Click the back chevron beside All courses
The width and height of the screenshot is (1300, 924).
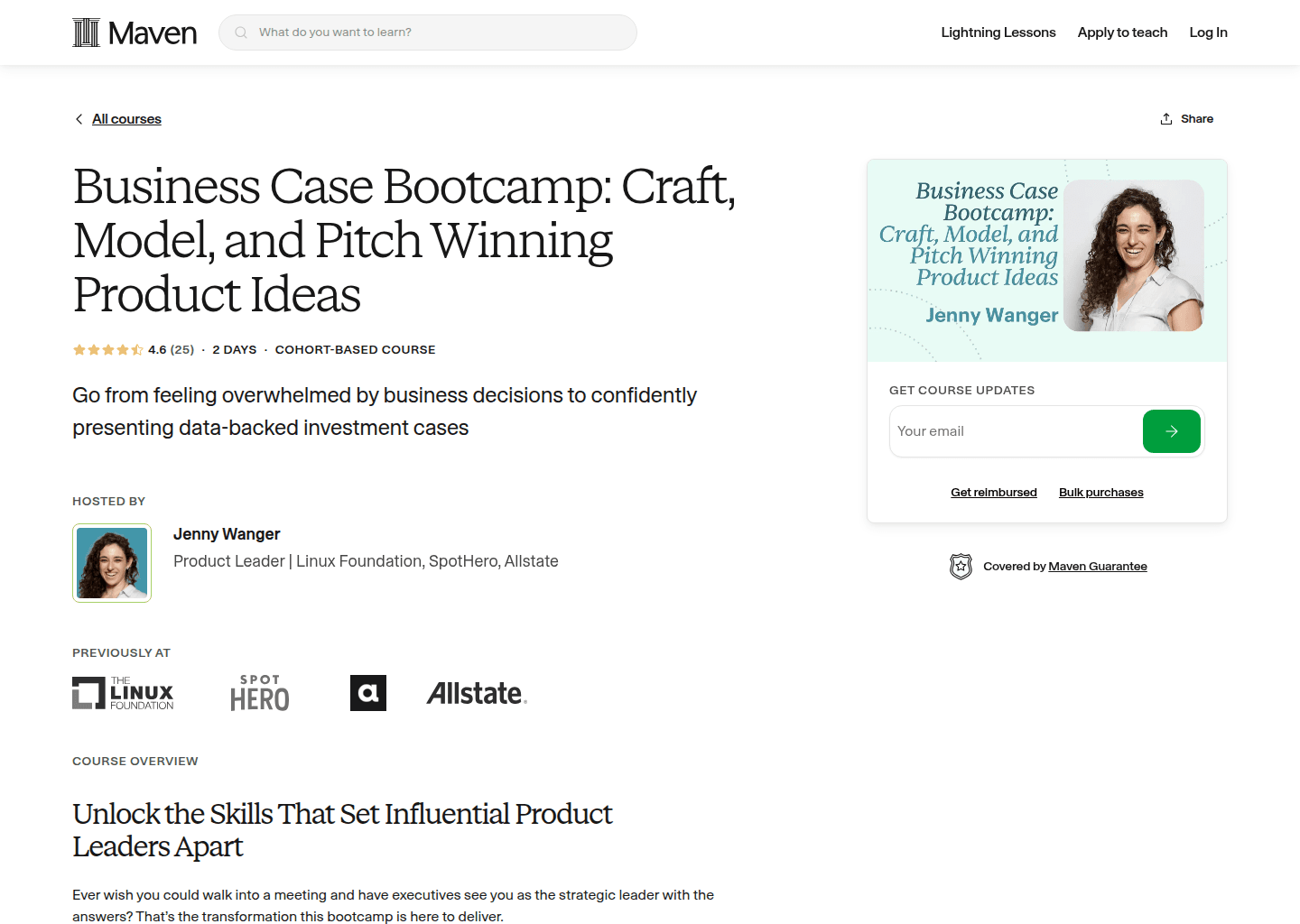[x=79, y=118]
